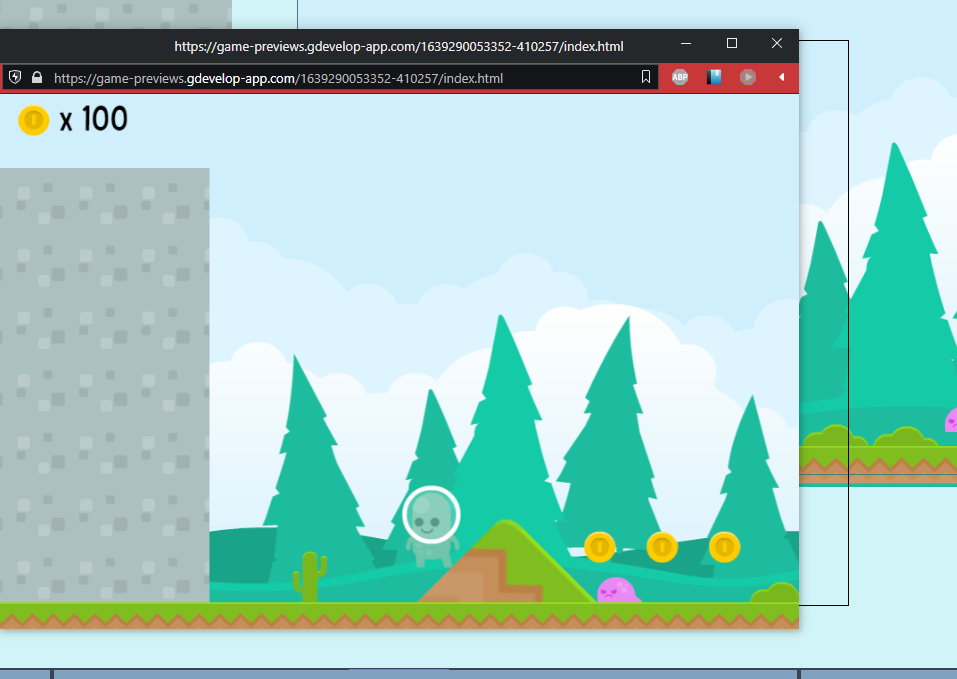Click the preview window title URL text
Image resolution: width=957 pixels, height=679 pixels.
click(x=399, y=46)
